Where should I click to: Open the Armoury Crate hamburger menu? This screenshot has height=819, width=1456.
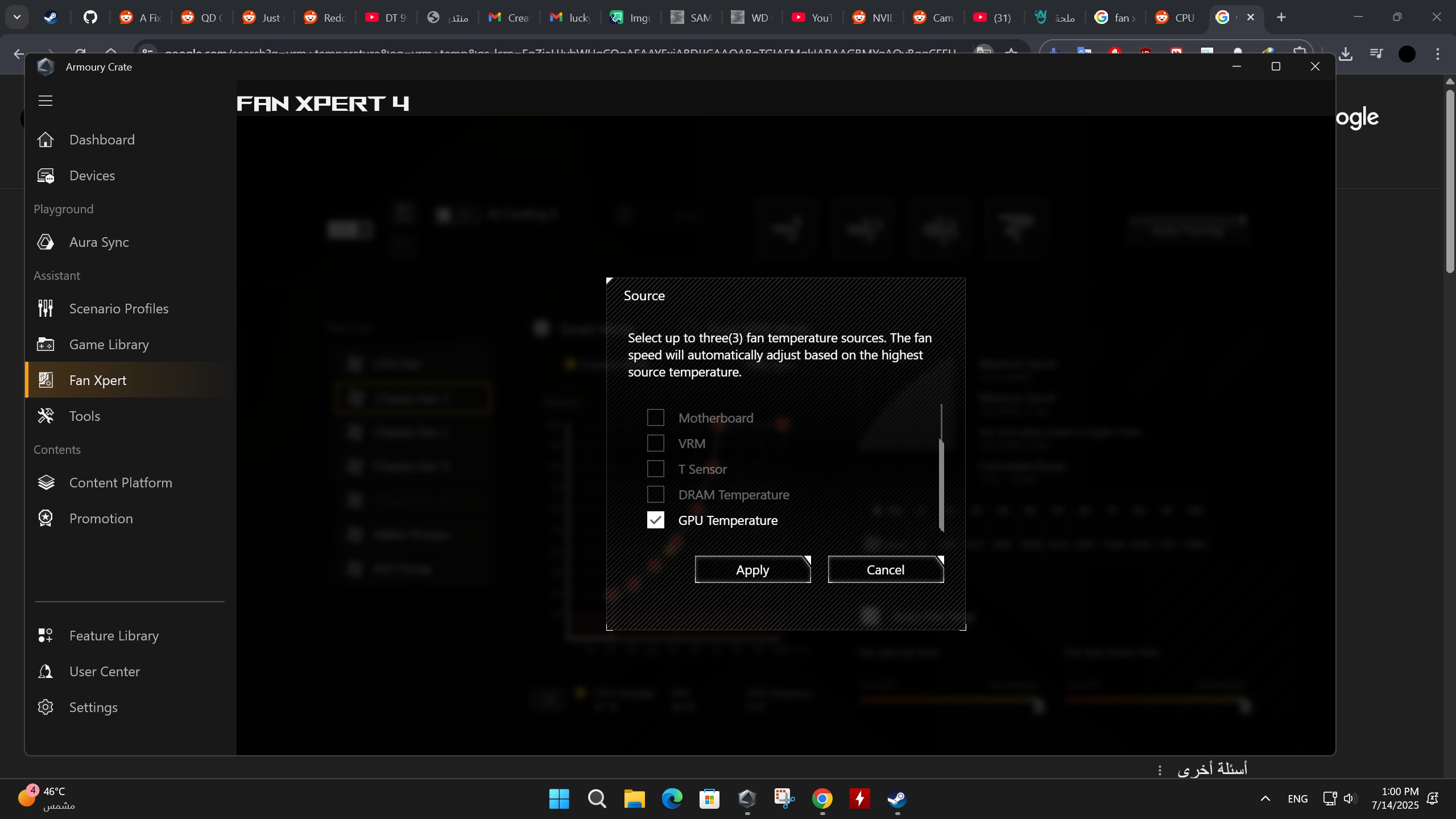pyautogui.click(x=45, y=101)
